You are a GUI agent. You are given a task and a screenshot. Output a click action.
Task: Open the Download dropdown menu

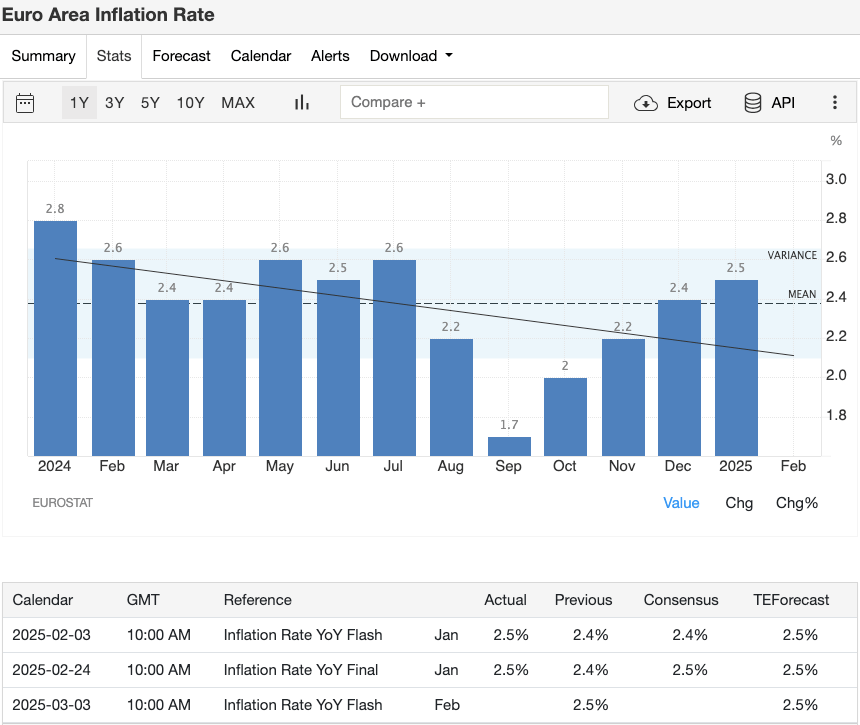404,56
